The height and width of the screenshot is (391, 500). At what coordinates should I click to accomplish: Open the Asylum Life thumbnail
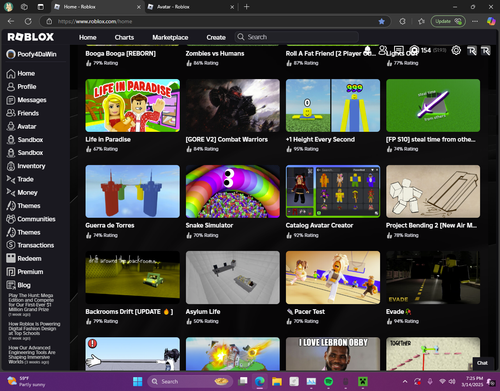(233, 277)
